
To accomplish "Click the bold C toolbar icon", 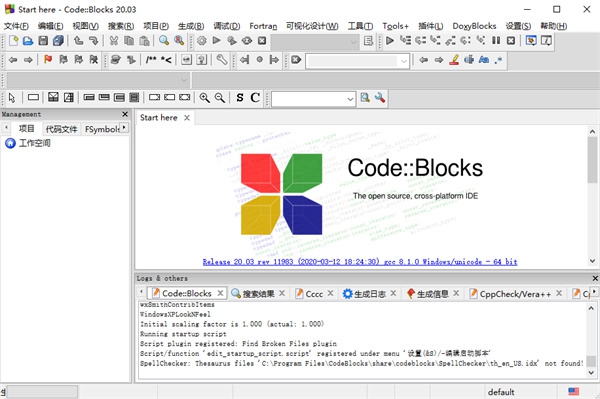I will tap(255, 98).
